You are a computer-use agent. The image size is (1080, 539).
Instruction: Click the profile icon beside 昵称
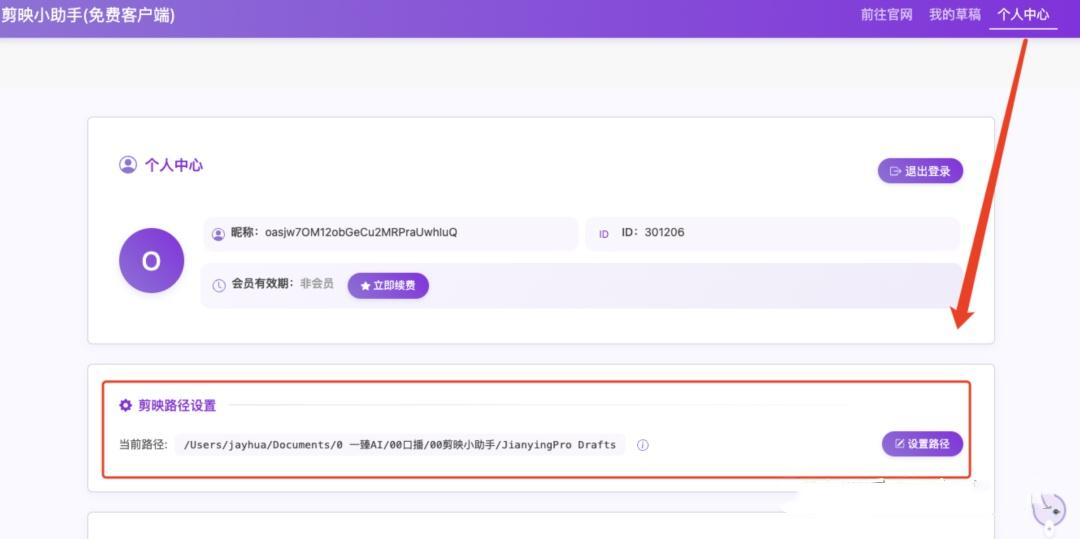pos(218,234)
